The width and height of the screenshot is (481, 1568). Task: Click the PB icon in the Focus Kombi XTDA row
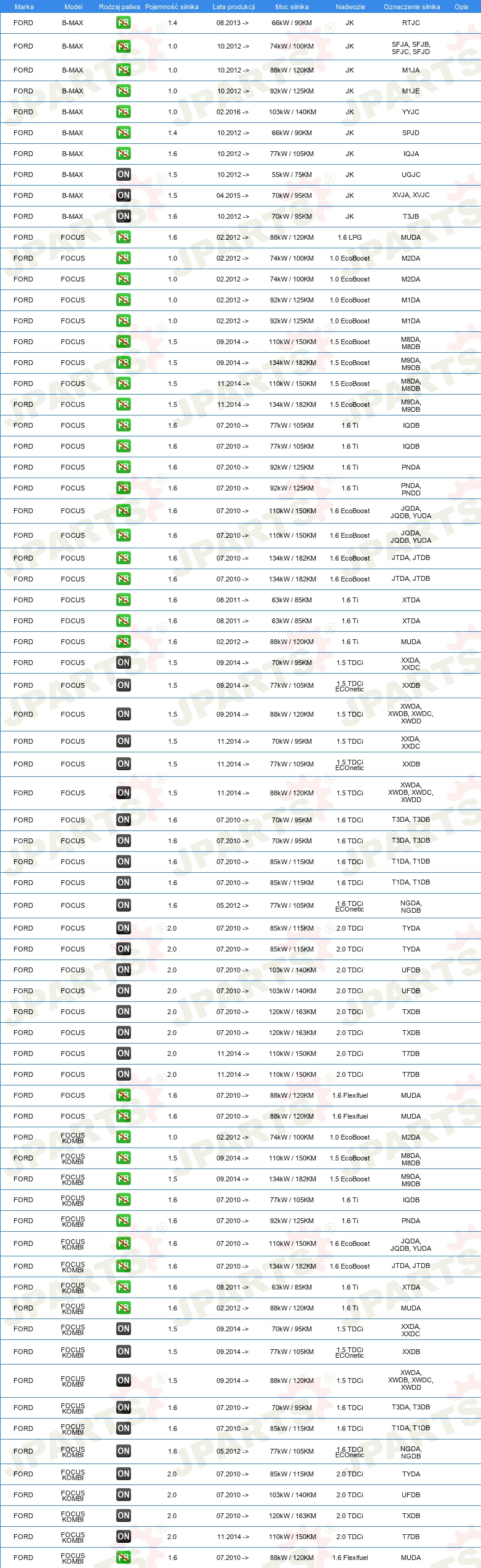pyautogui.click(x=123, y=1287)
